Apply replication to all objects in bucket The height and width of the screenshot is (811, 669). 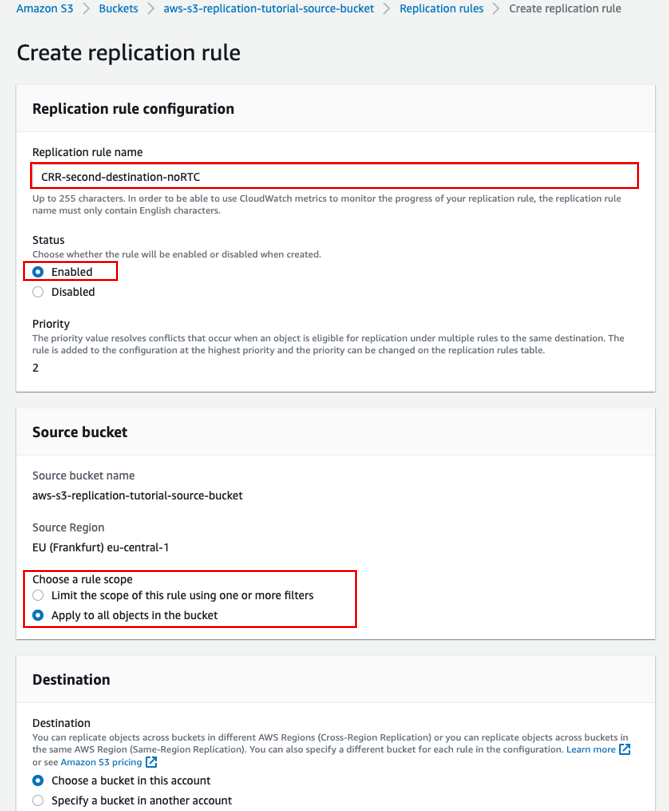[x=37, y=614]
